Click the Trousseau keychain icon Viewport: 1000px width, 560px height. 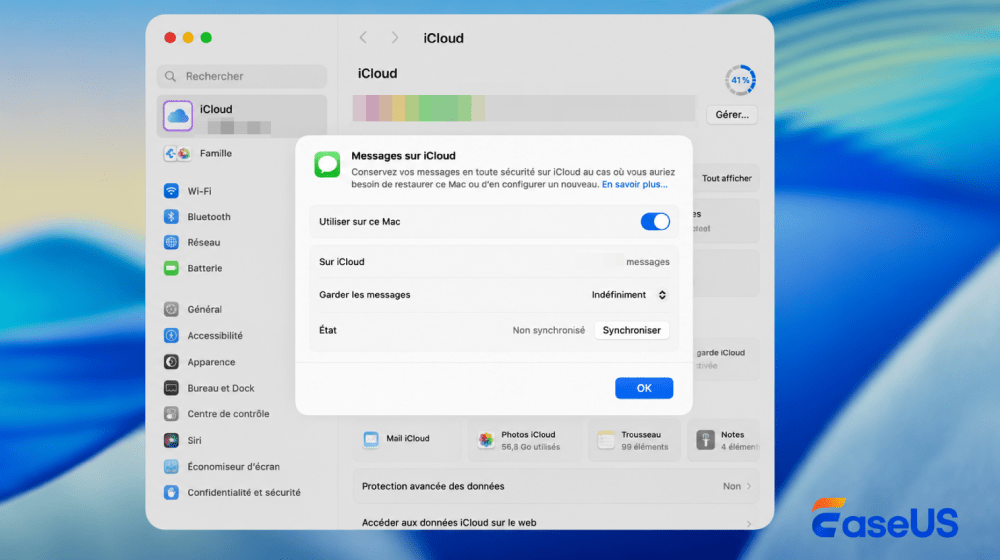coord(606,439)
